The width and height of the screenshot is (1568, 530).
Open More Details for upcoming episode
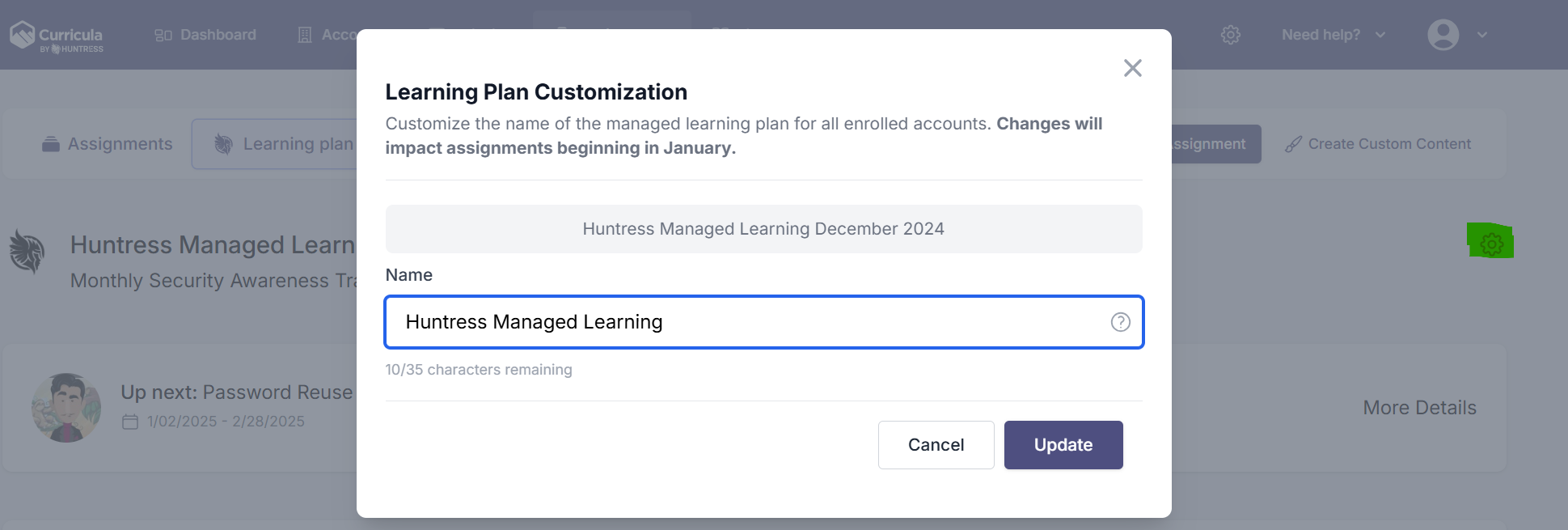pyautogui.click(x=1419, y=408)
